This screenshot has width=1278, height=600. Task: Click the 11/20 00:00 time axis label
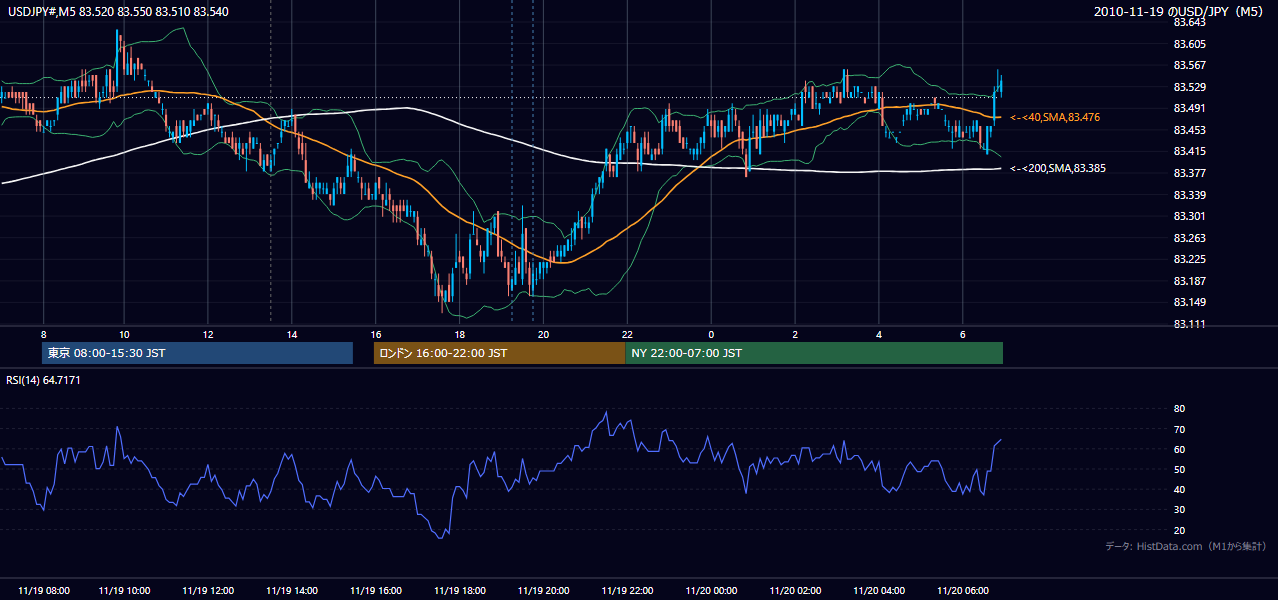pos(711,591)
